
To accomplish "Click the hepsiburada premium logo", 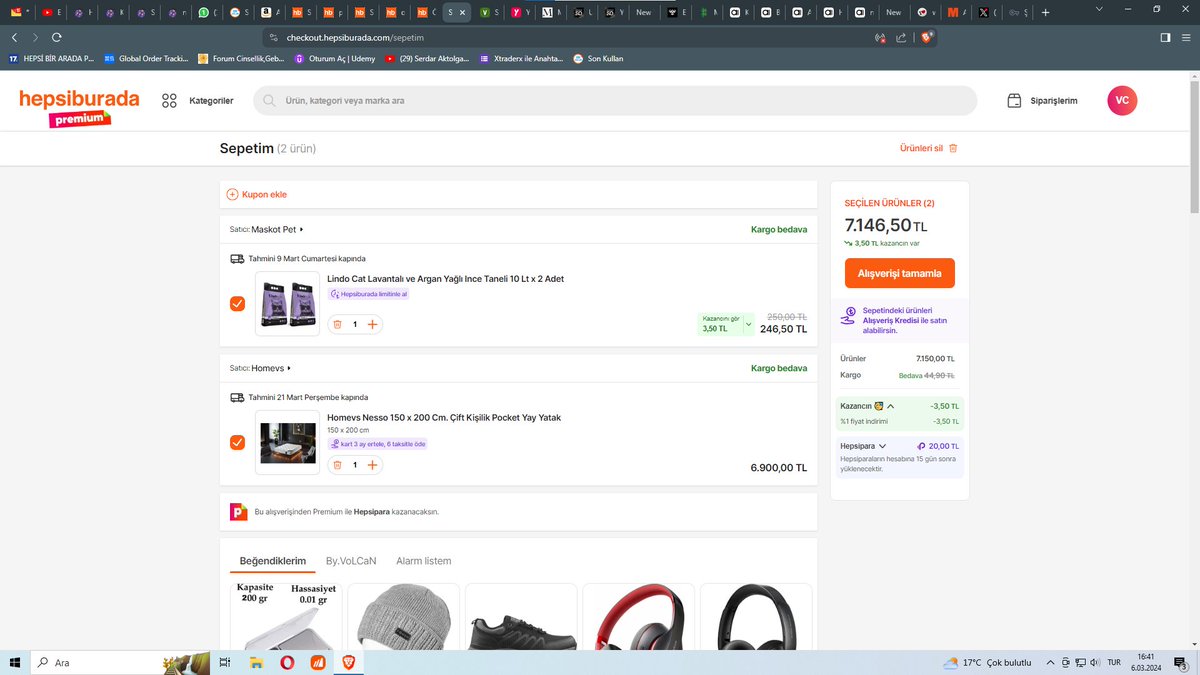I will (79, 107).
